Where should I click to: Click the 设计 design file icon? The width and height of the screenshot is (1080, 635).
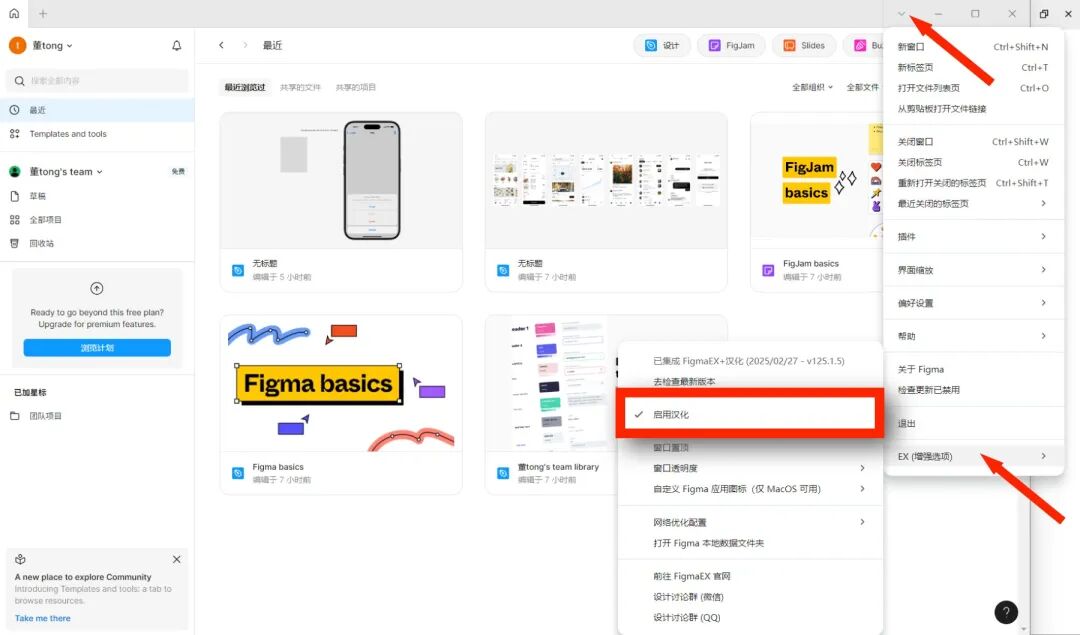pyautogui.click(x=651, y=45)
